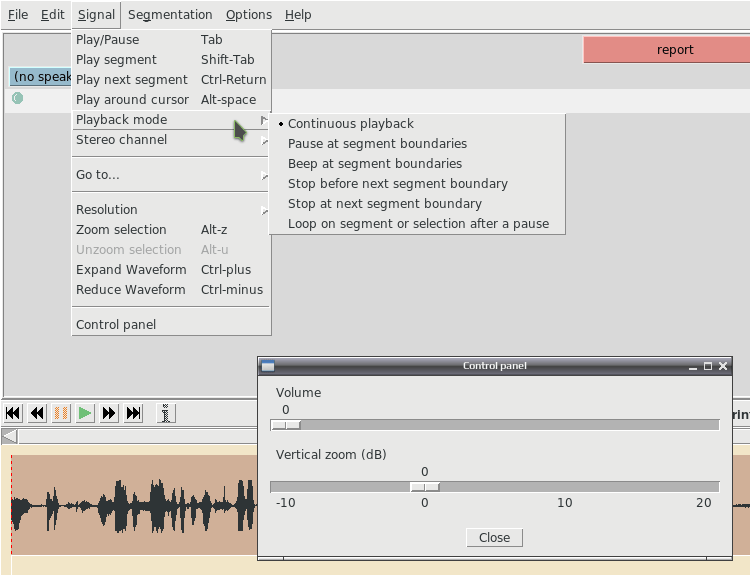The width and height of the screenshot is (750, 575).
Task: Maximize the Control panel window
Action: (708, 366)
